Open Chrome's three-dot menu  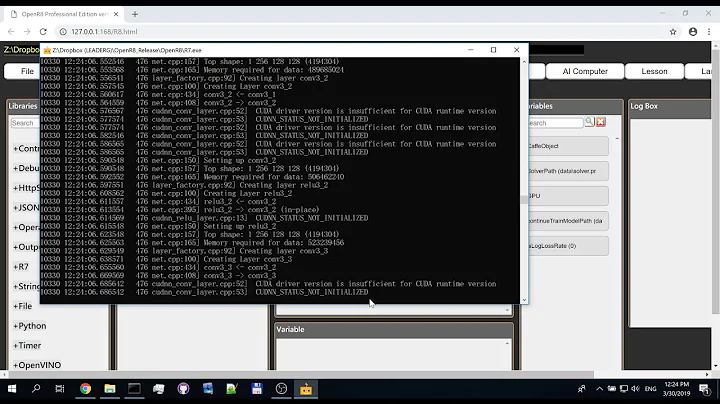coord(709,32)
